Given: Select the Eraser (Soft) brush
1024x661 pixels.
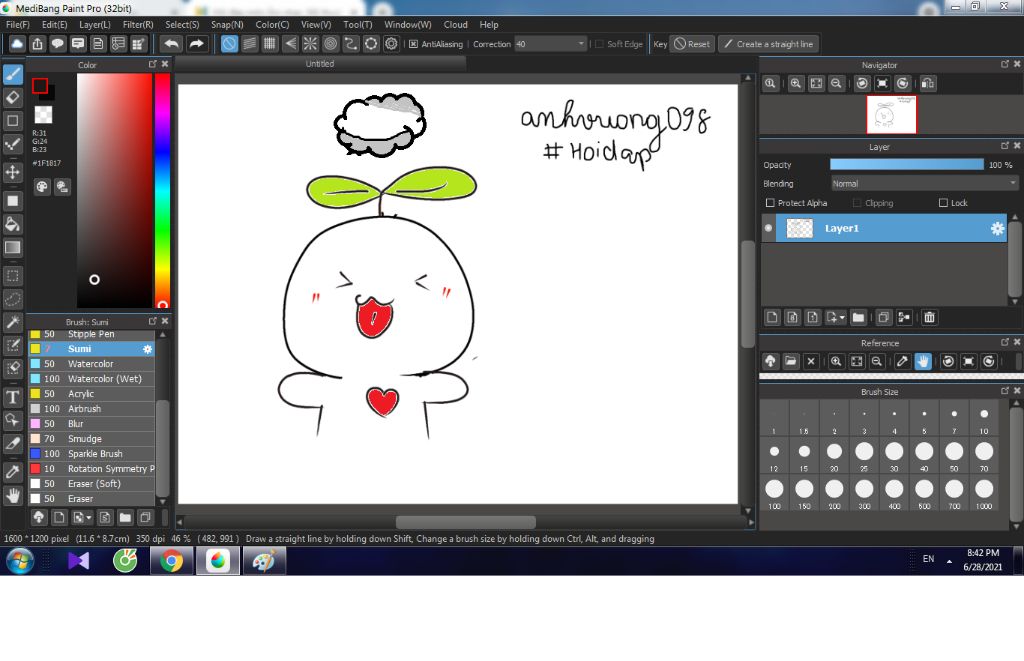Looking at the screenshot, I should coord(91,484).
